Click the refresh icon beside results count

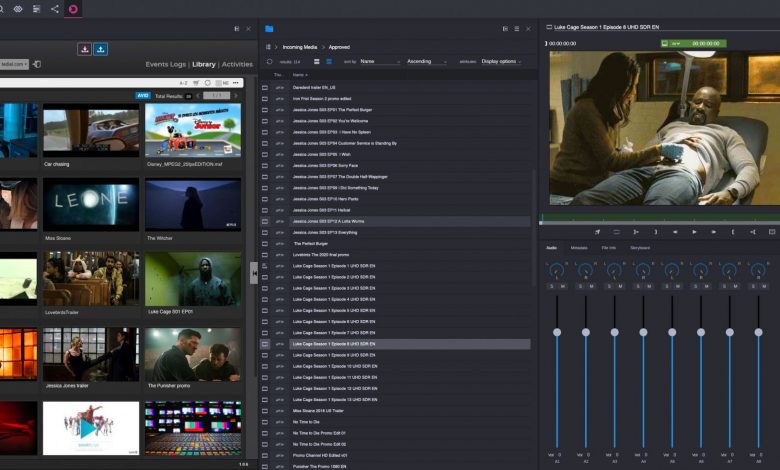coord(268,61)
